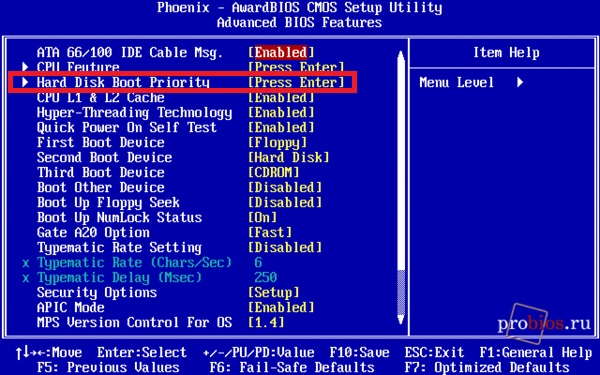The width and height of the screenshot is (600, 375).
Task: Click the scrollbar up arrow
Action: tap(401, 56)
